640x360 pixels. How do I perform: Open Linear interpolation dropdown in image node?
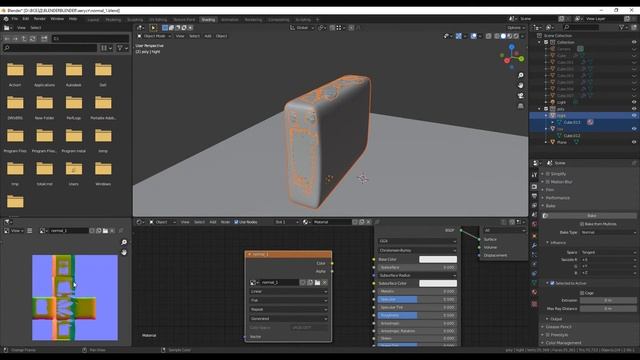[288, 292]
